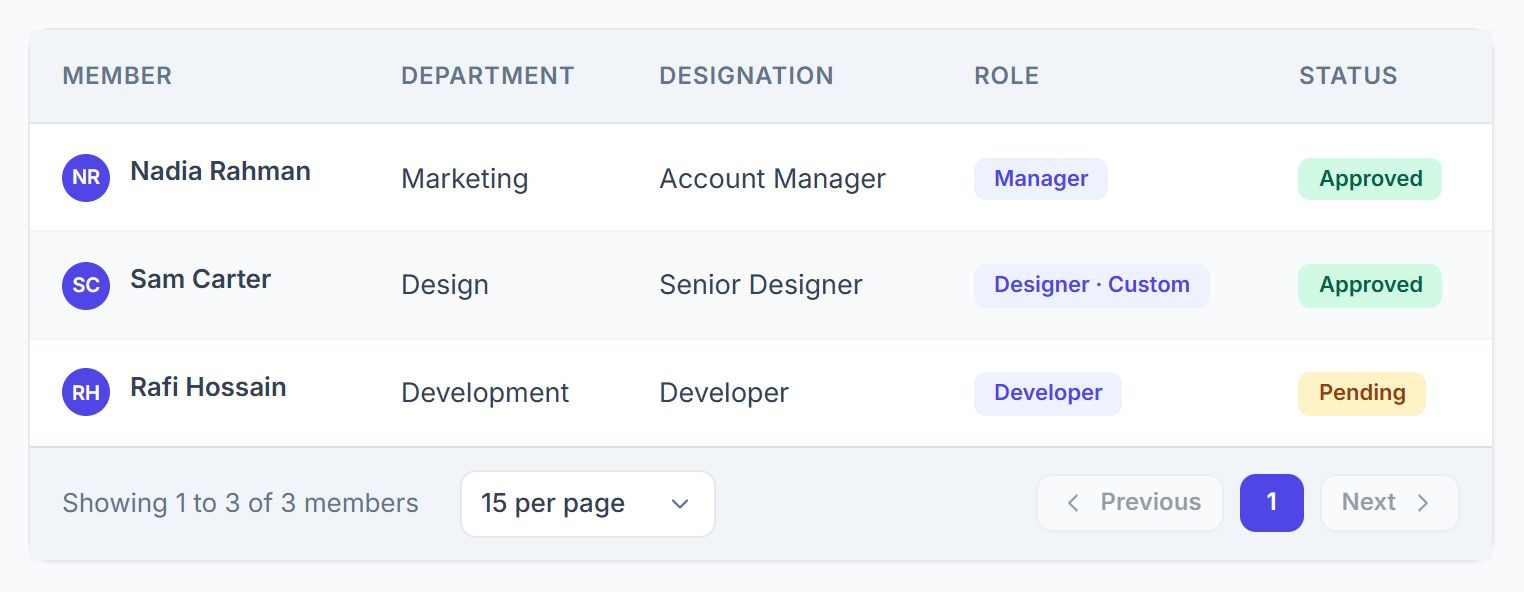Open Nadia Rahman's member name
The height and width of the screenshot is (592, 1524).
coord(220,171)
